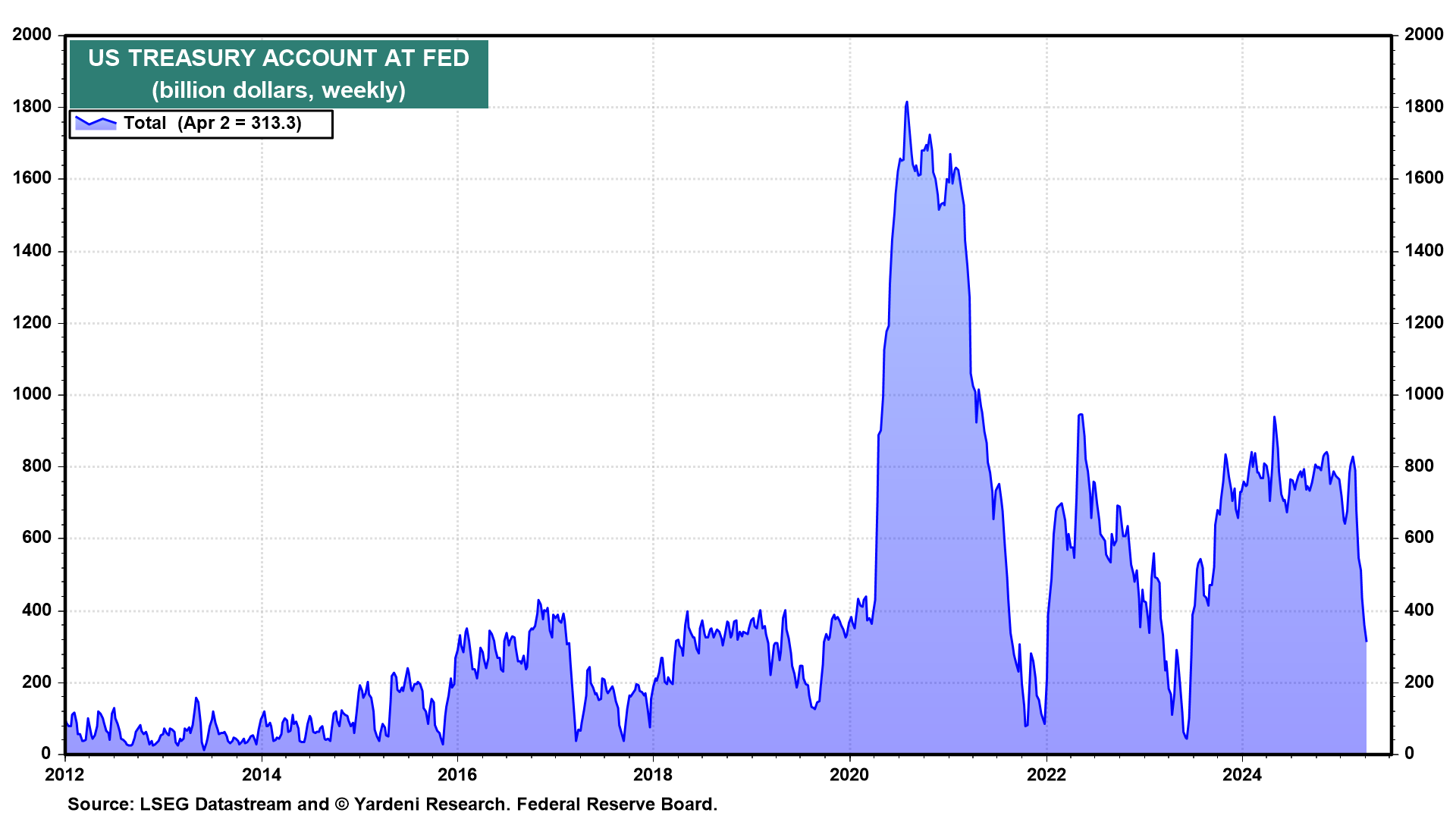The height and width of the screenshot is (819, 1456).
Task: Click the 600 right y-axis label
Action: (1419, 538)
